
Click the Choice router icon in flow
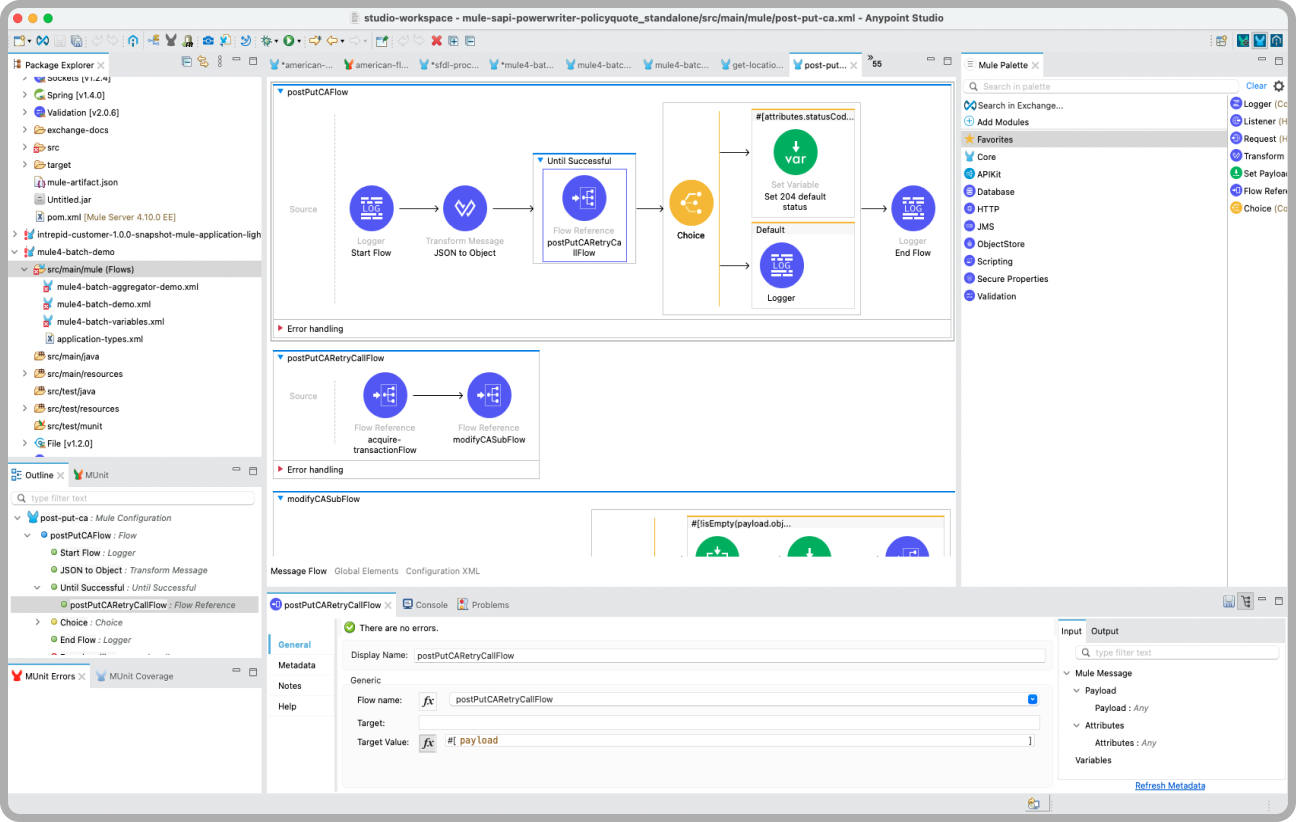click(x=691, y=203)
